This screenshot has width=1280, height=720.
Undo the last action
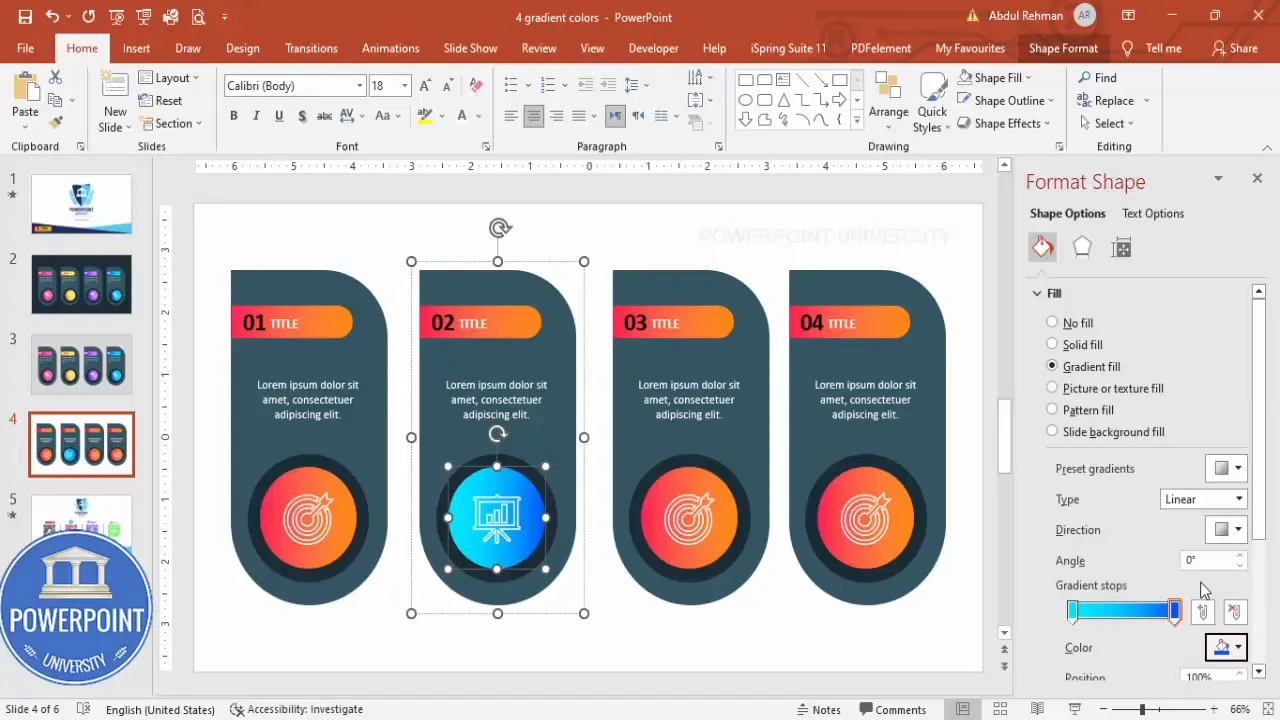pyautogui.click(x=52, y=17)
